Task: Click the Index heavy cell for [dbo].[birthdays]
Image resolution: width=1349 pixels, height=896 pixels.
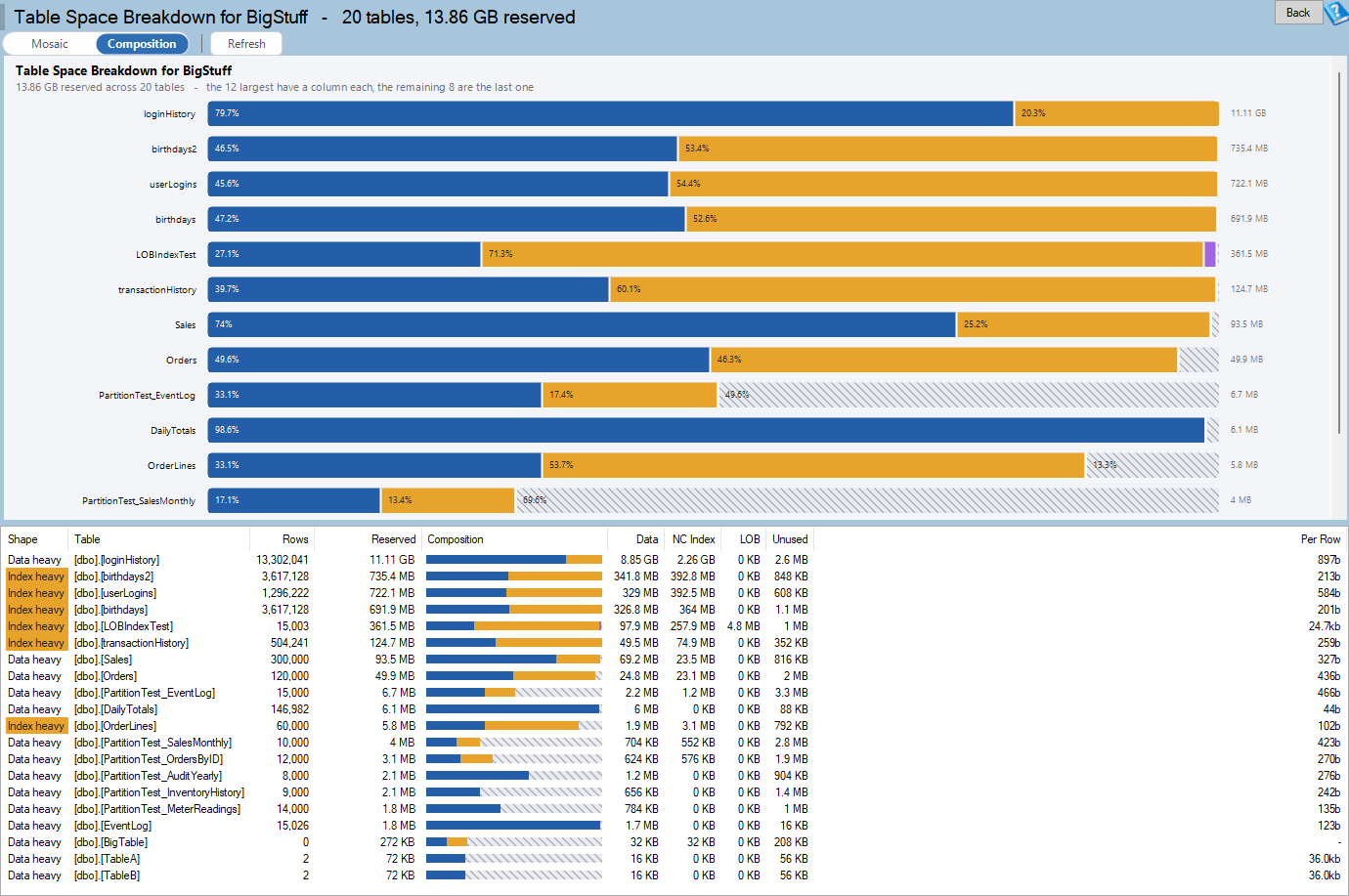Action: click(36, 610)
